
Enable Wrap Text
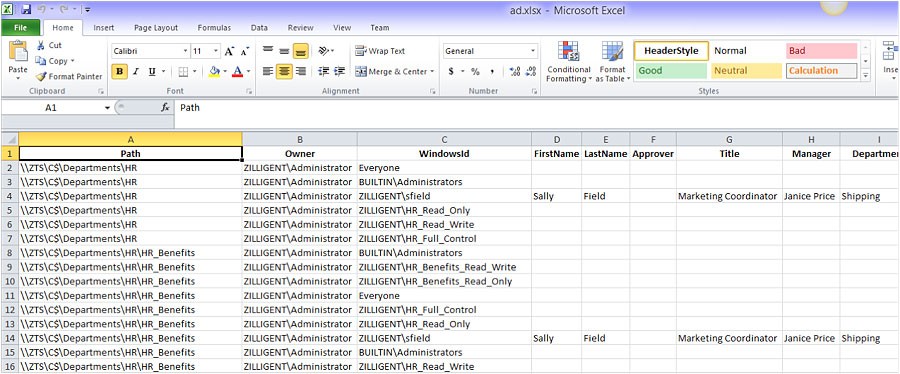point(380,51)
